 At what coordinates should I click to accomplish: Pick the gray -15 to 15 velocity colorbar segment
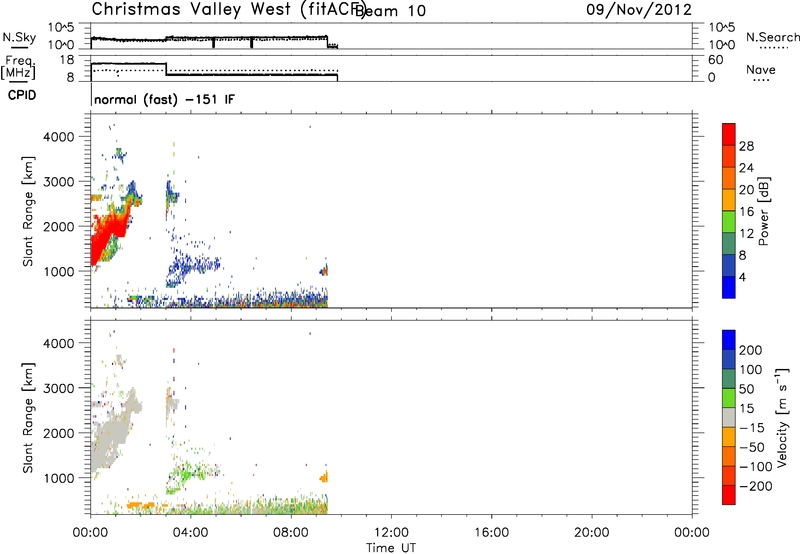729,417
